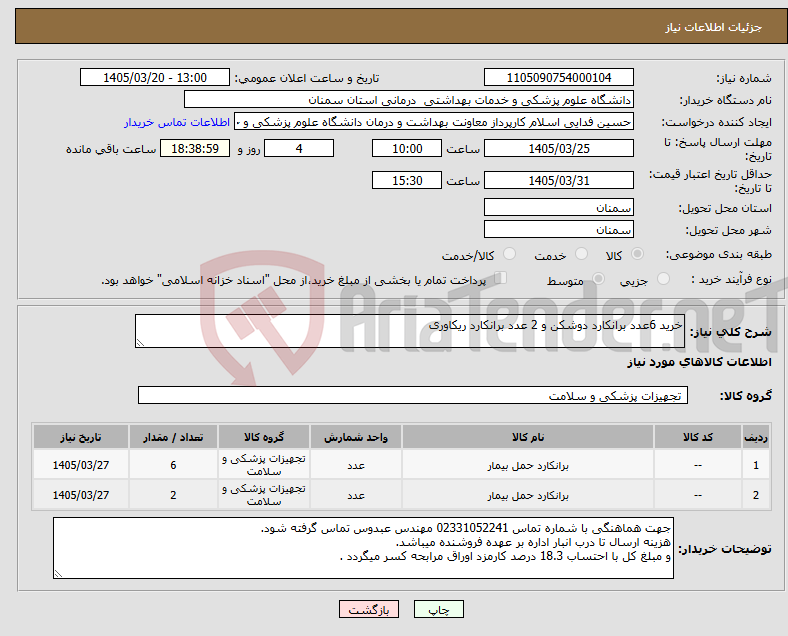
Task: Click the remaining days field showing 4
Action: (299, 148)
